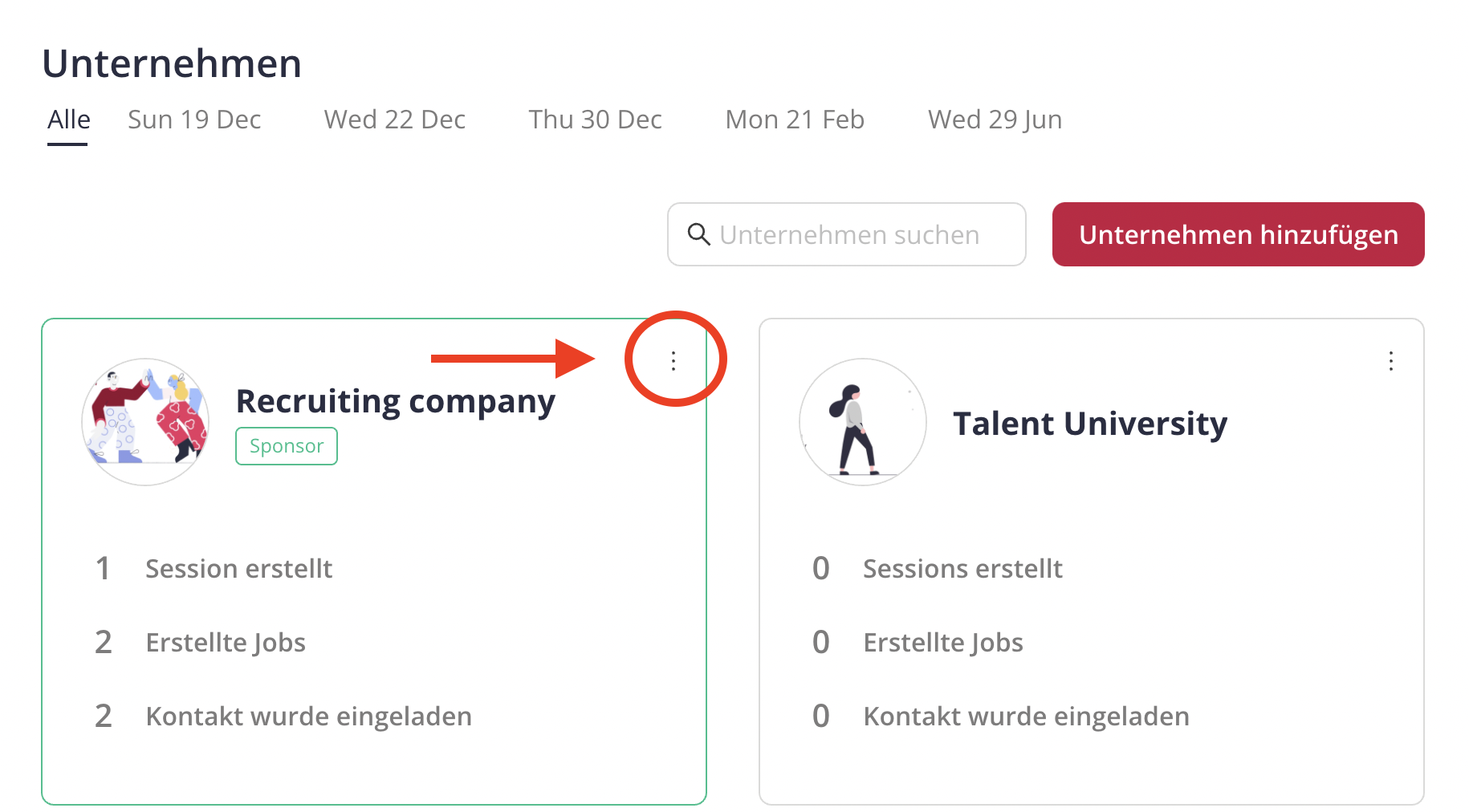The width and height of the screenshot is (1469, 812).
Task: Click the Unternehmen hinzufügen button
Action: tap(1238, 234)
